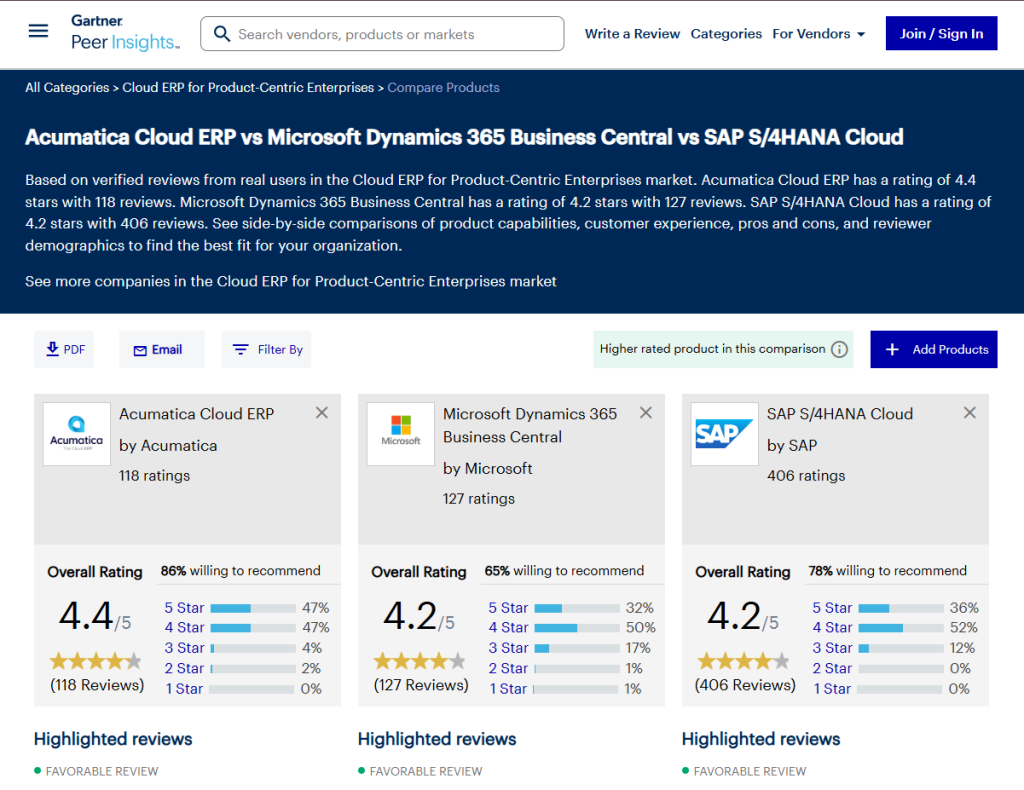Screen dimensions: 1024x790
Task: Filter Microsoft reviews by 4 Star
Action: (x=508, y=627)
